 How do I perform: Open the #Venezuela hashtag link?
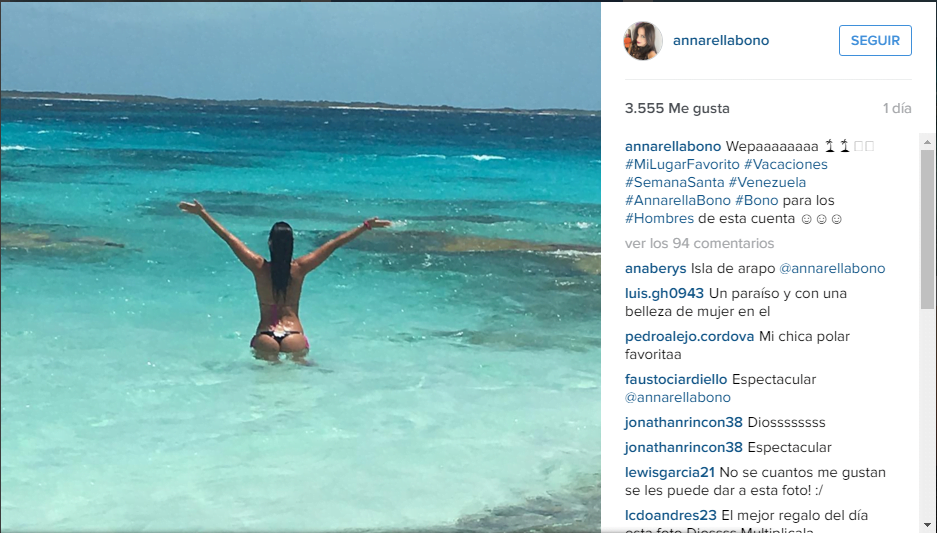[x=767, y=182]
